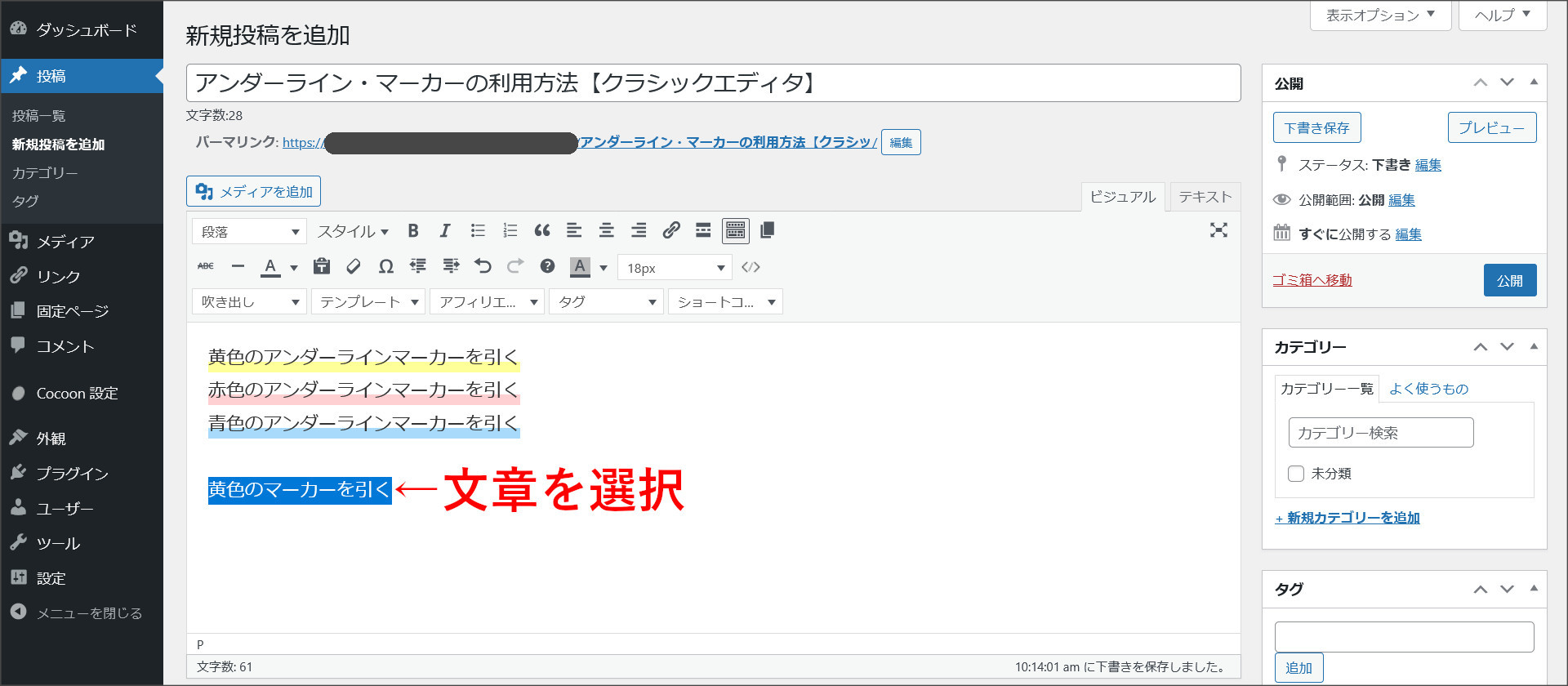
Task: Open 表示オプション screen options
Action: (x=1380, y=15)
